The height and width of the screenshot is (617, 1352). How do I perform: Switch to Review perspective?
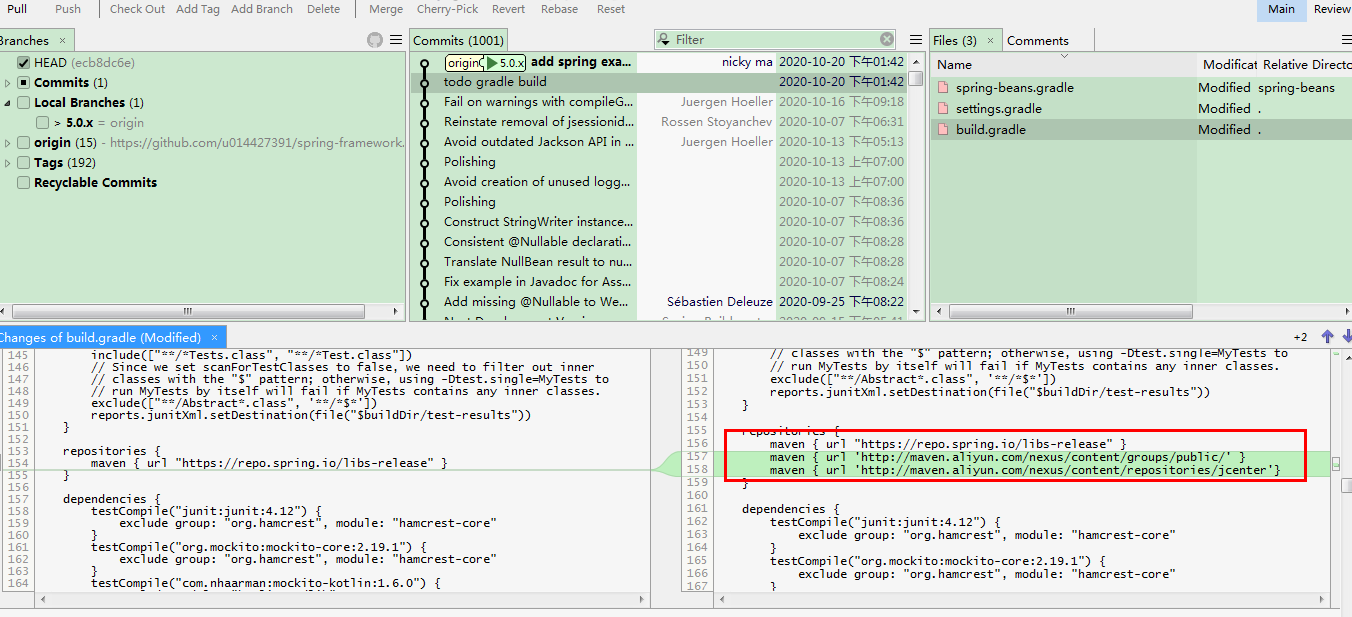1331,9
